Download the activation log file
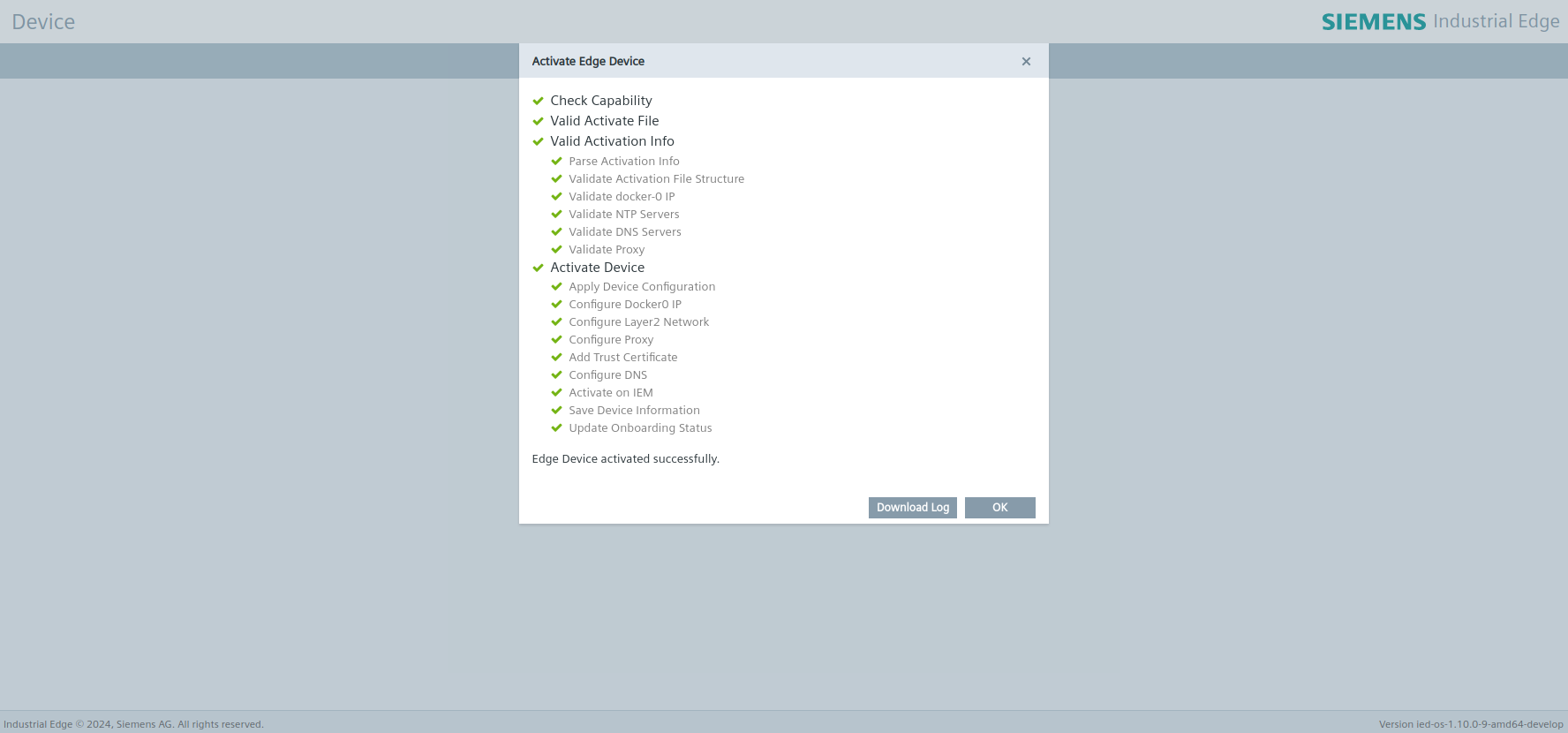 (x=912, y=508)
